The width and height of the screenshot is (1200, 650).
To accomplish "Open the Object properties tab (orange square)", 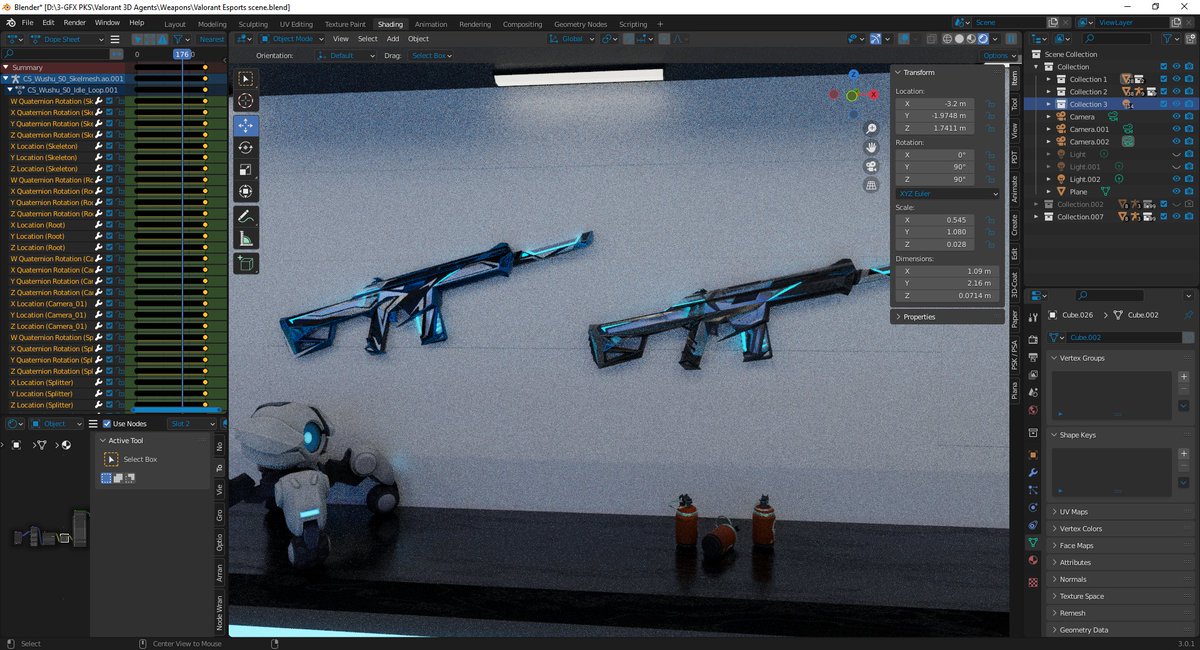I will [1033, 455].
